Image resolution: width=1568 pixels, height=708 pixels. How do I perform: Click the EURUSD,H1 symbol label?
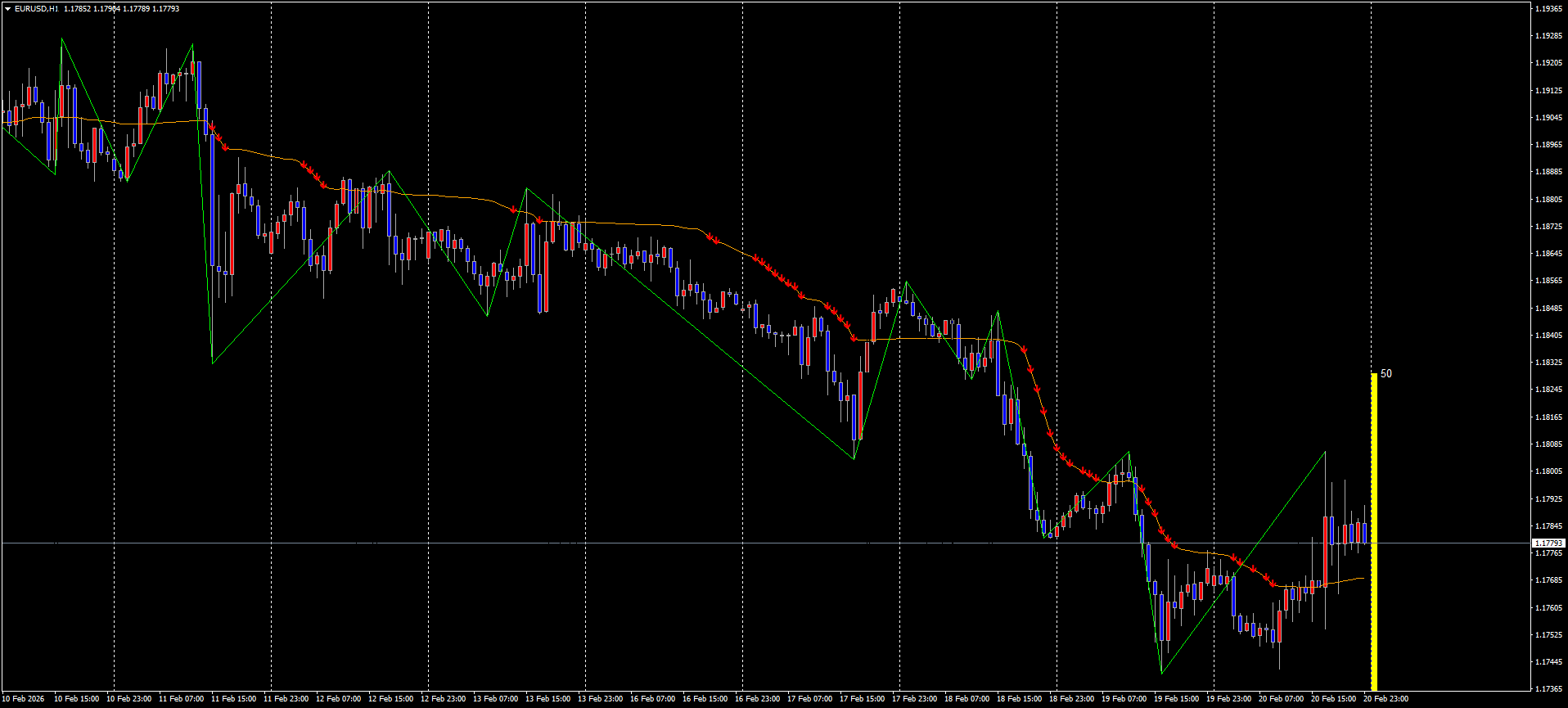[36, 9]
